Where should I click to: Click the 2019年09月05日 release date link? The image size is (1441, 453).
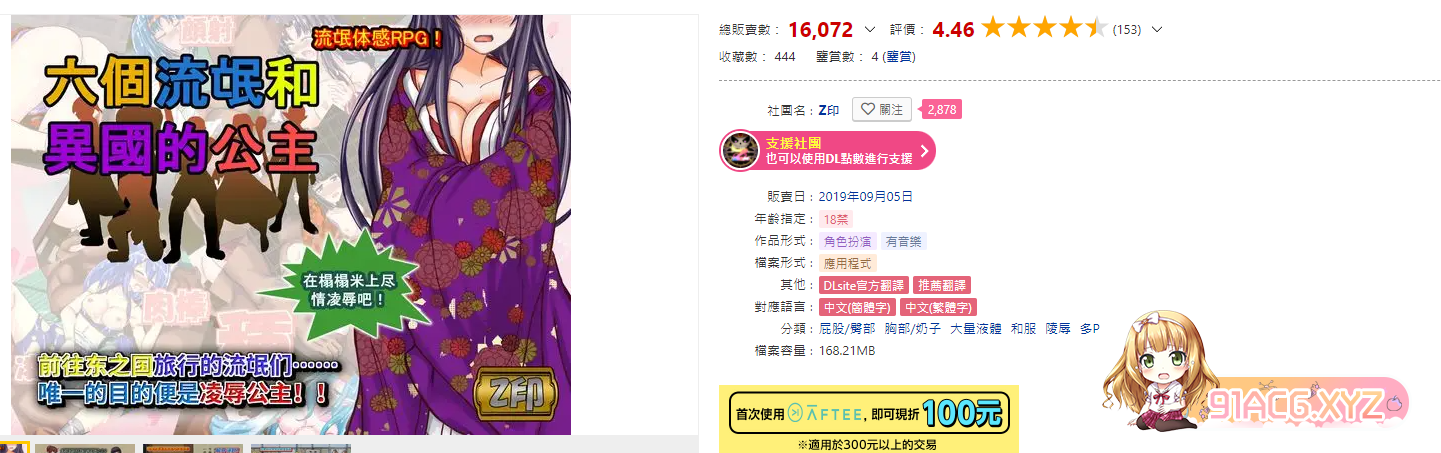pyautogui.click(x=865, y=196)
